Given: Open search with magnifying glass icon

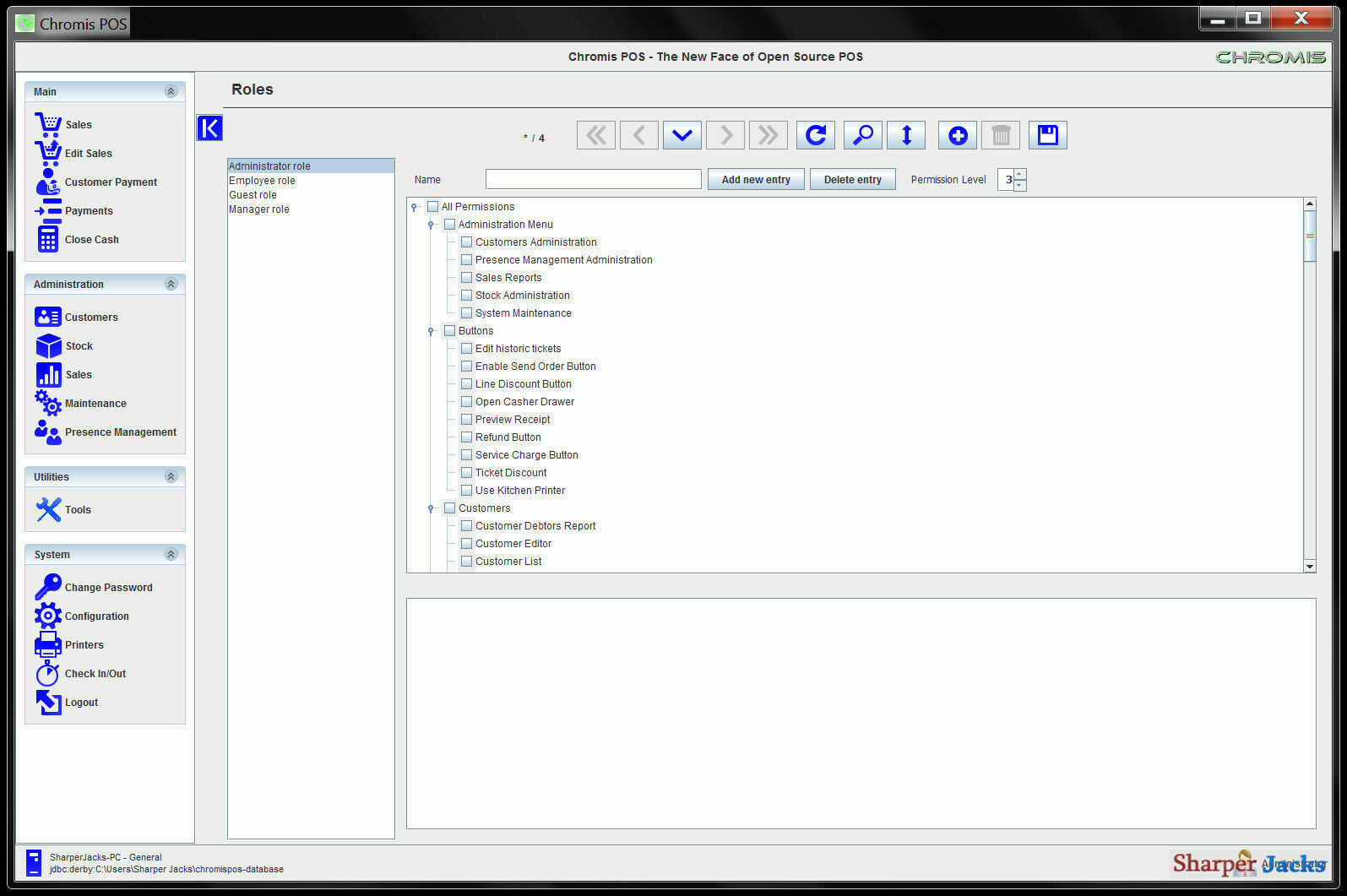Looking at the screenshot, I should coord(863,135).
